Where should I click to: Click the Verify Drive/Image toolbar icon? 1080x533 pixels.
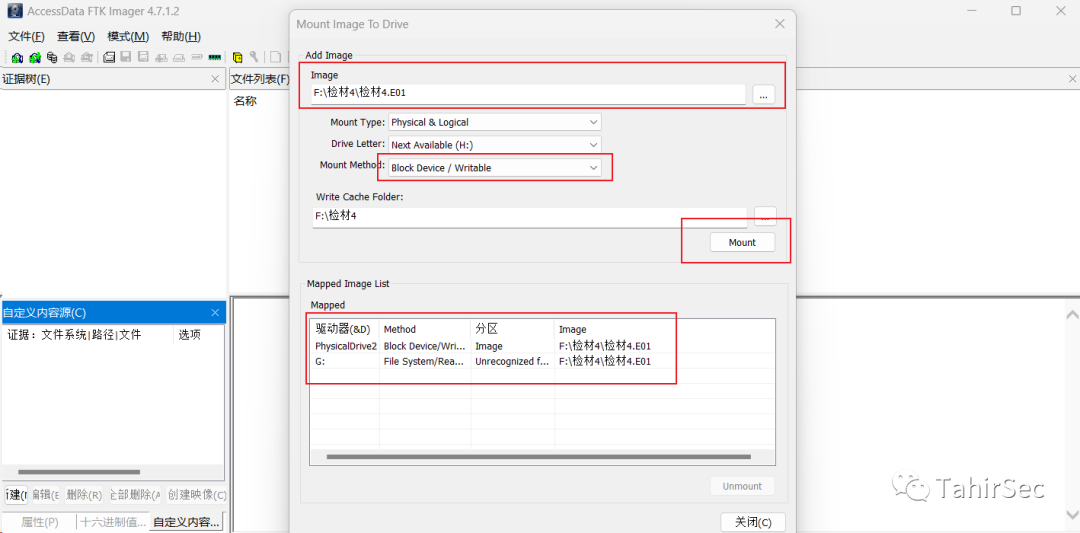196,57
